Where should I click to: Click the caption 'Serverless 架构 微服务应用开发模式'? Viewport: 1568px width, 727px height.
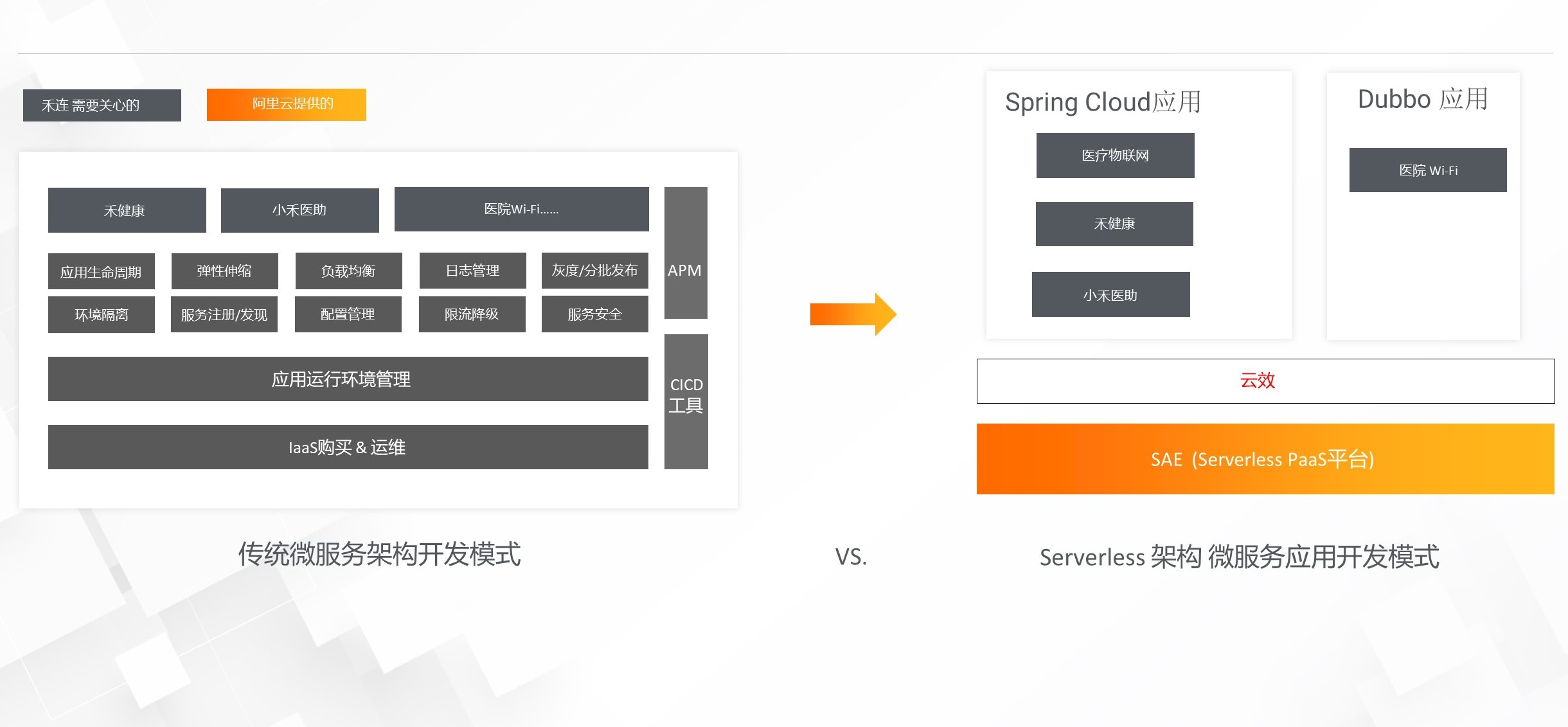click(1239, 557)
